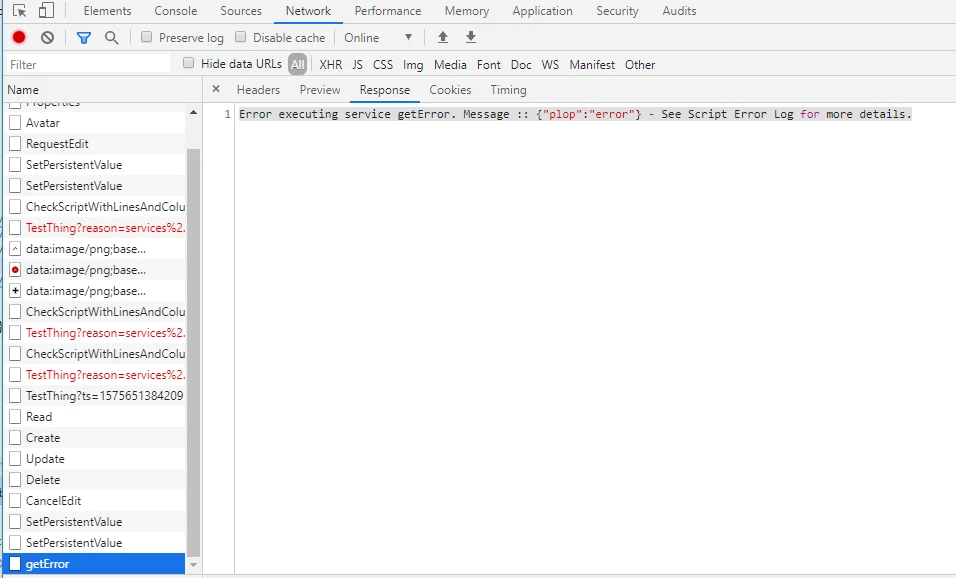
Task: Enable the Disable cache checkbox
Action: pyautogui.click(x=240, y=37)
